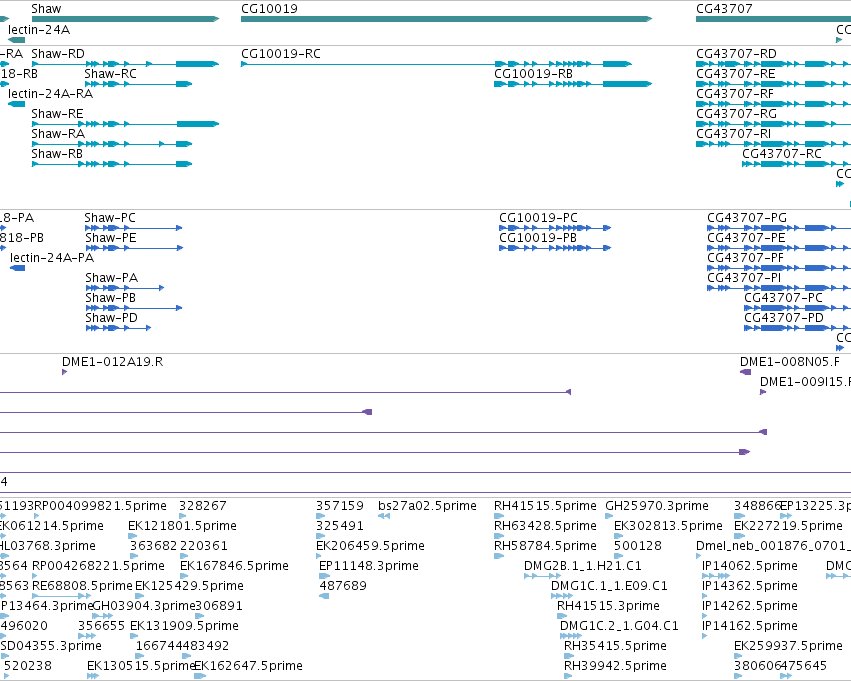Click the CG10019-PC polypeptide label
Screen dimensions: 851x681
click(538, 218)
